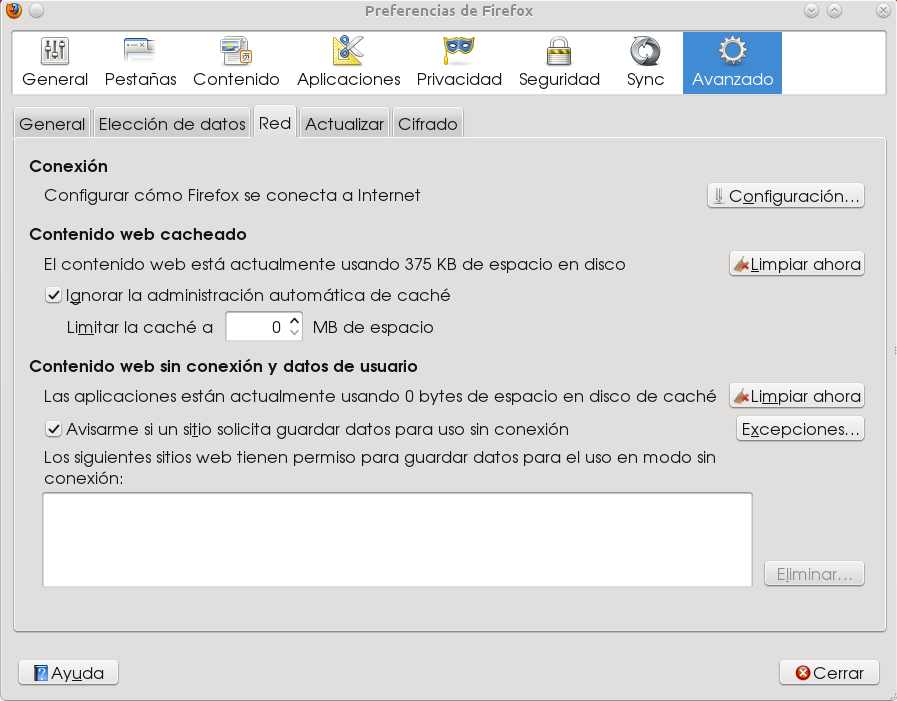Screen dimensions: 897x701
Task: Click inside the offline sites list box
Action: tap(398, 540)
